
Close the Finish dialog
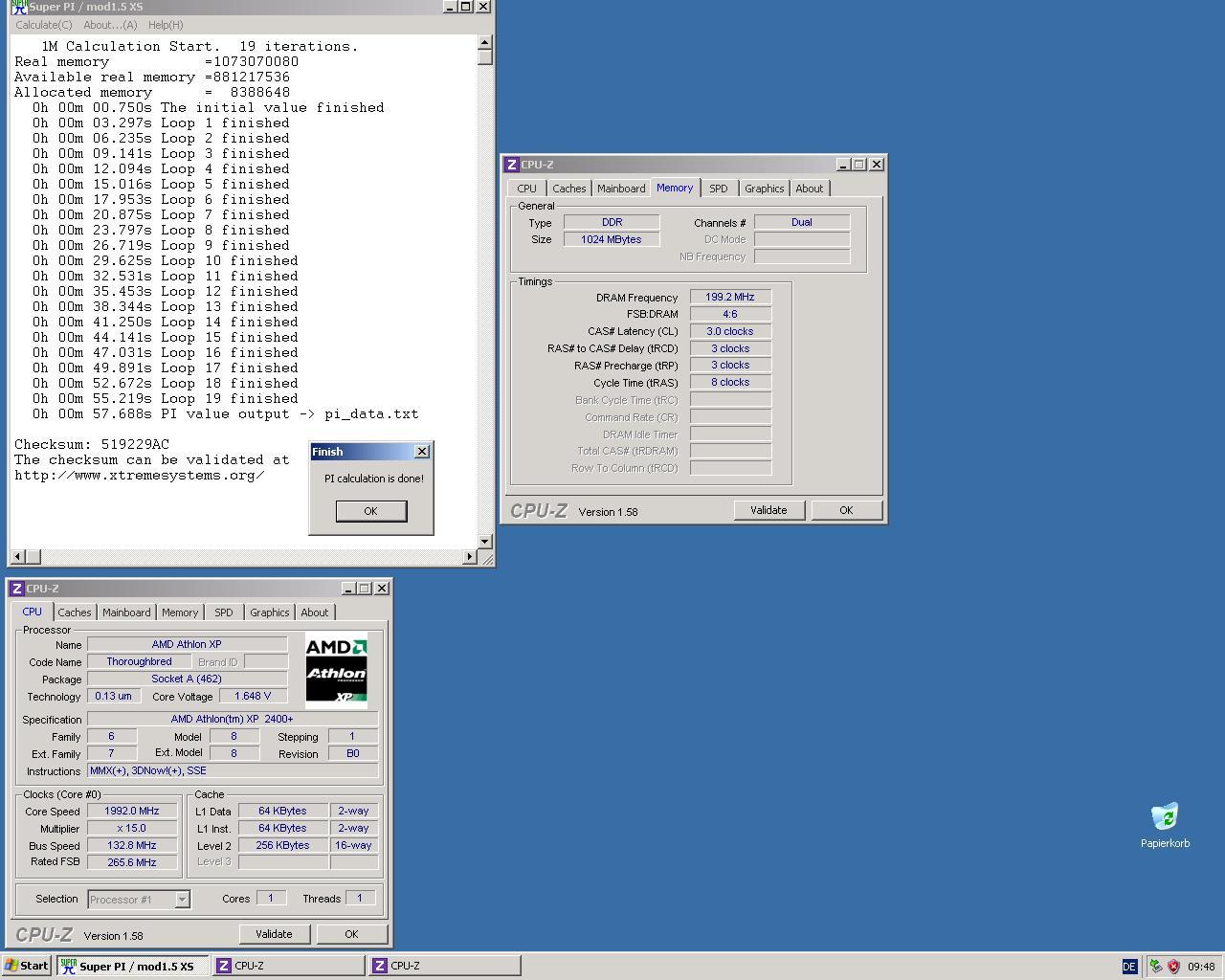click(x=422, y=452)
